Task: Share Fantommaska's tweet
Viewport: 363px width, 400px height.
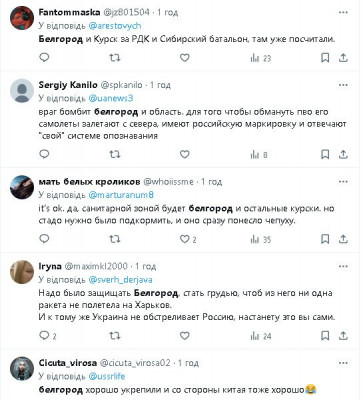Action: click(x=343, y=58)
